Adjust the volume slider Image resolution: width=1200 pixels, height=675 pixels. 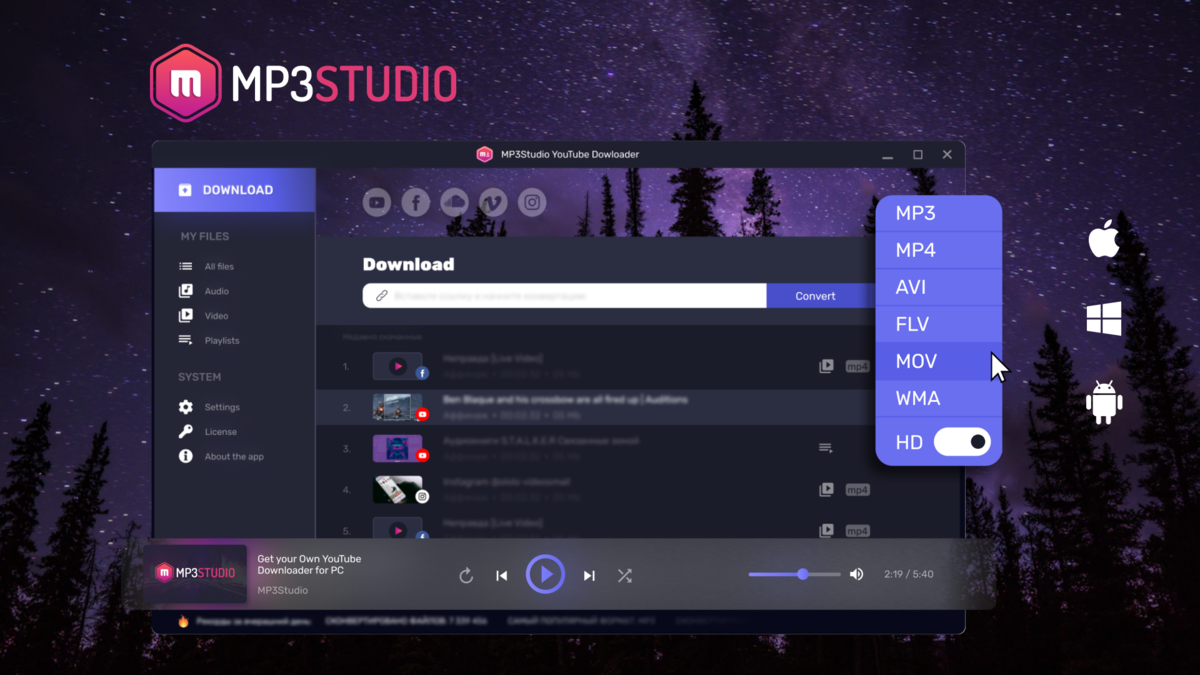802,575
